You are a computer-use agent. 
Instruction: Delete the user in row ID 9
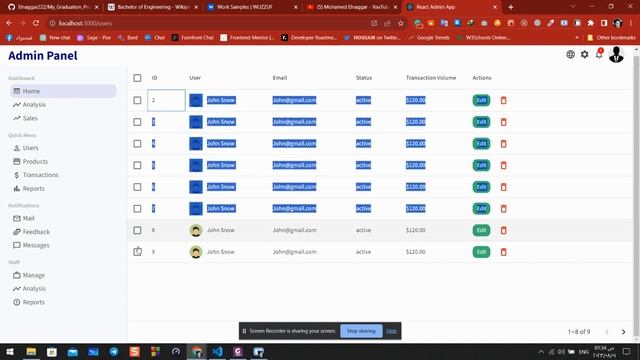point(503,252)
